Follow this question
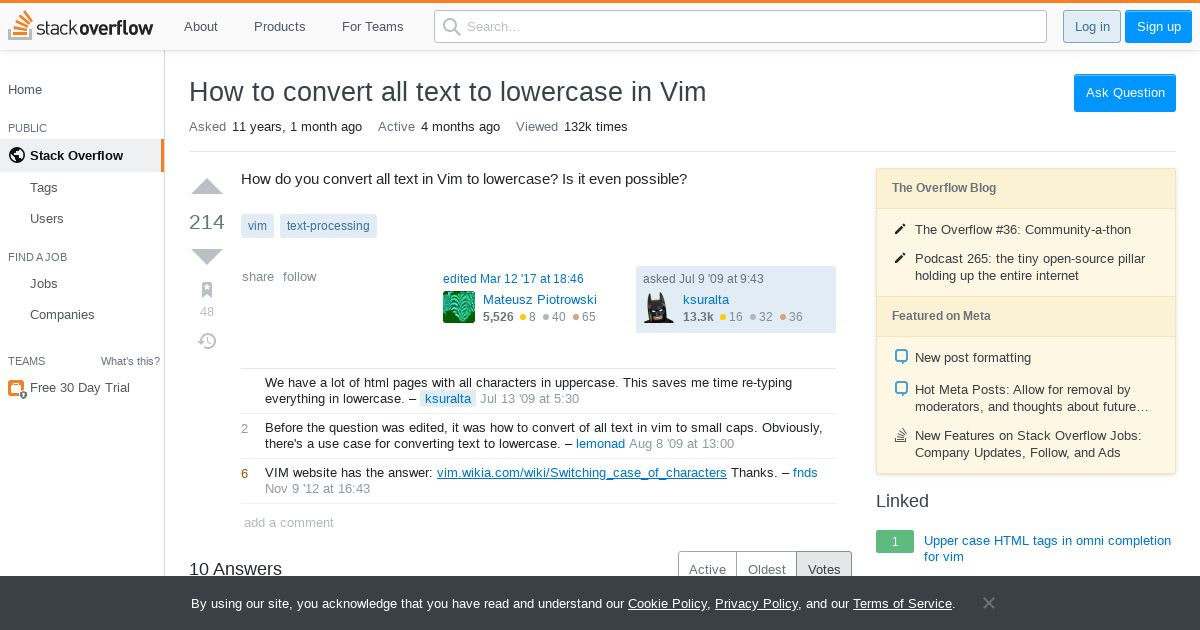1200x630 pixels. (x=299, y=277)
